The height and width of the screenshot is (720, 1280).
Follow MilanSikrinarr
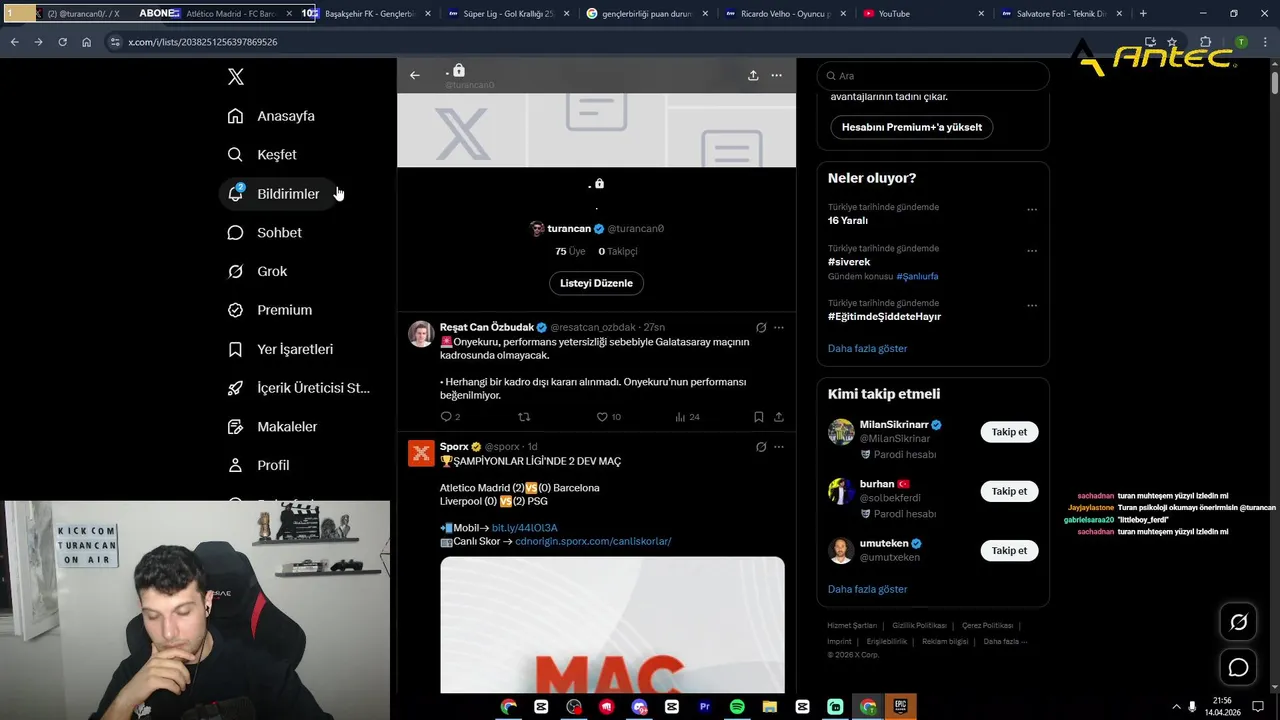(1009, 432)
